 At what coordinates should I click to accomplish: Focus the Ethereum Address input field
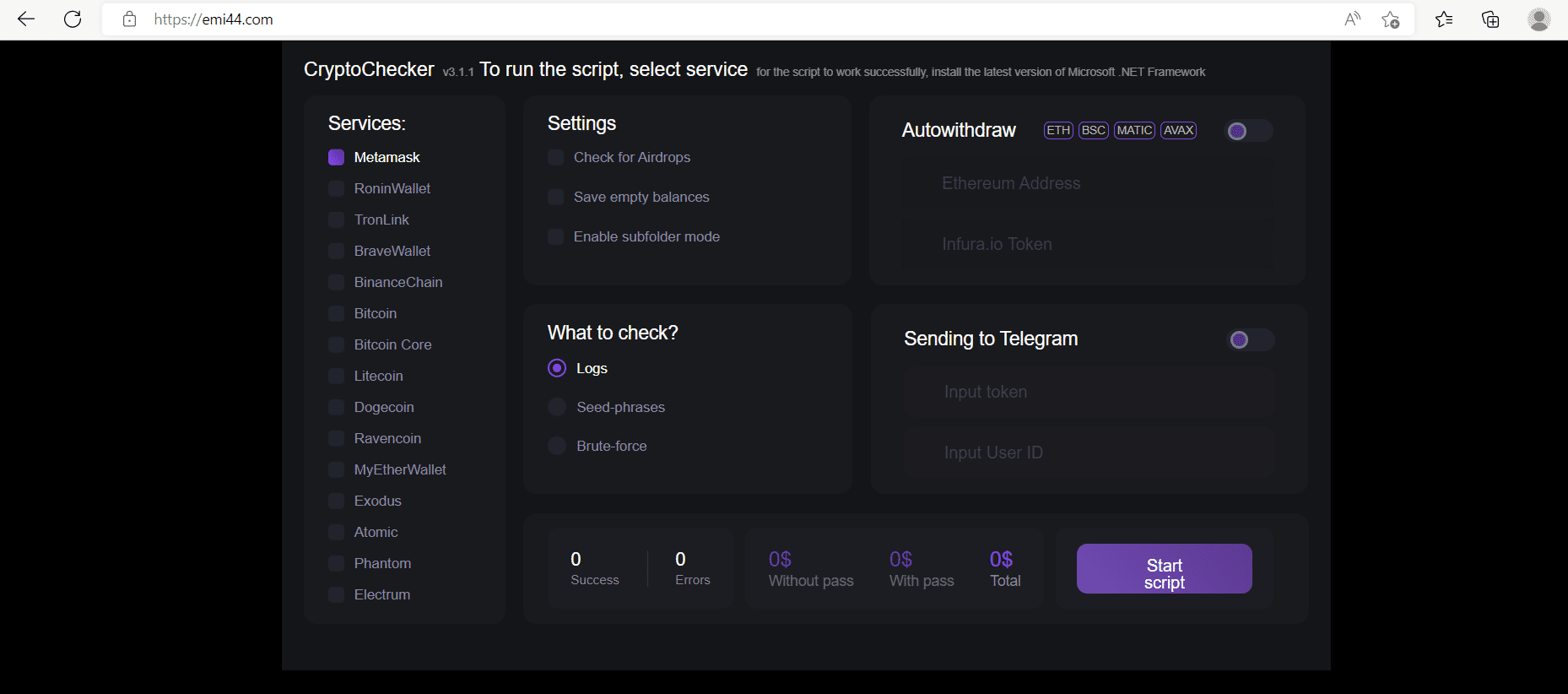coord(1087,183)
